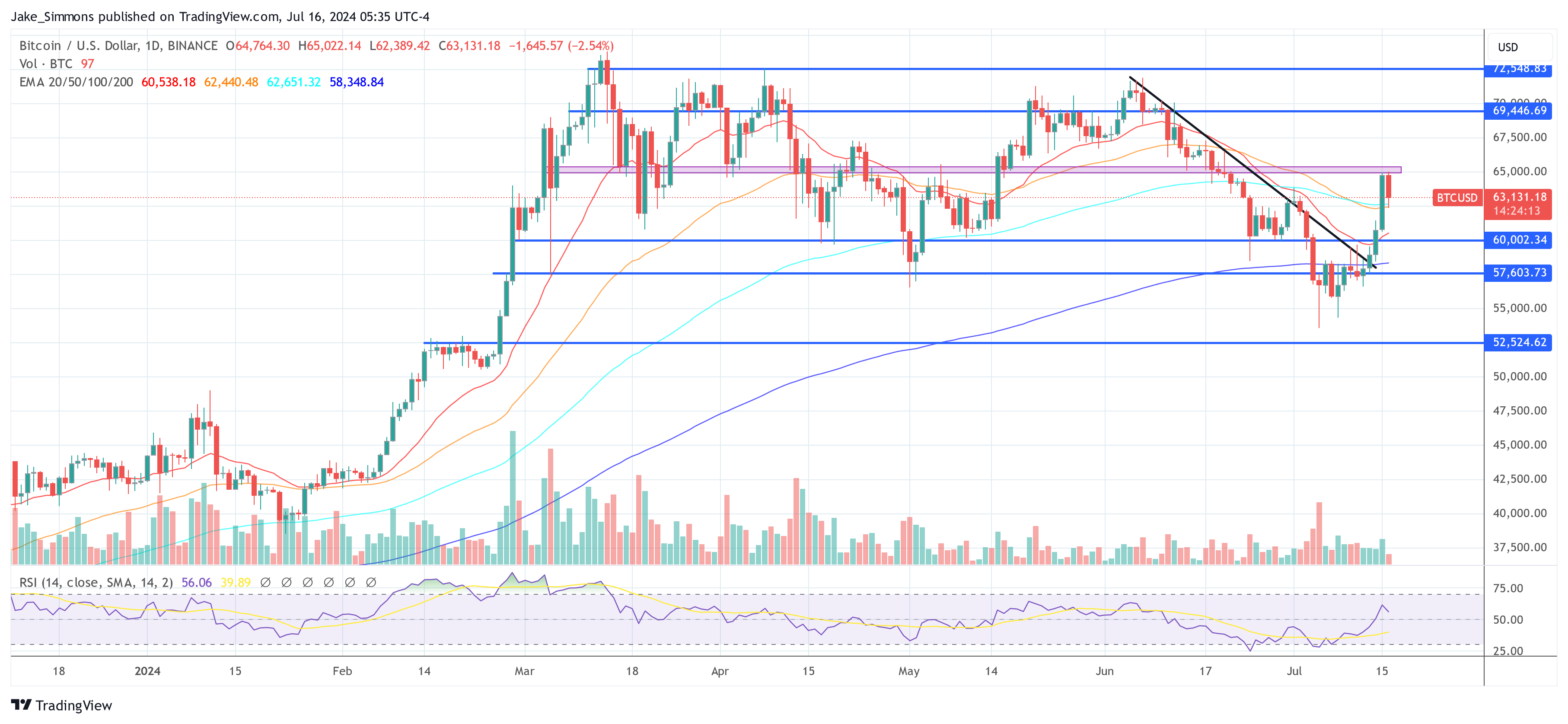Select the 69,446.69 price level label
The height and width of the screenshot is (724, 1568).
point(1519,110)
